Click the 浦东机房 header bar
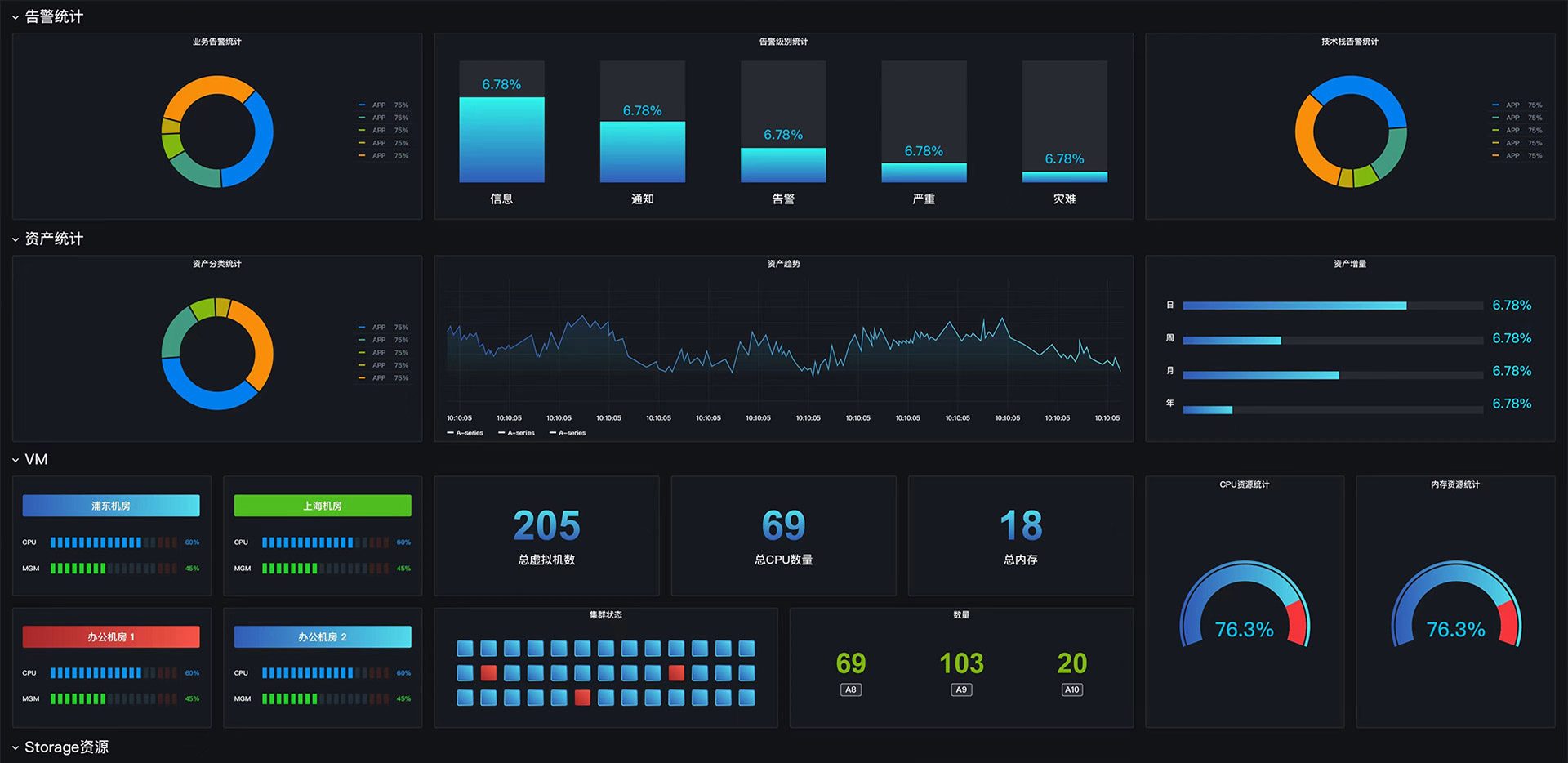This screenshot has height=763, width=1568. click(111, 506)
